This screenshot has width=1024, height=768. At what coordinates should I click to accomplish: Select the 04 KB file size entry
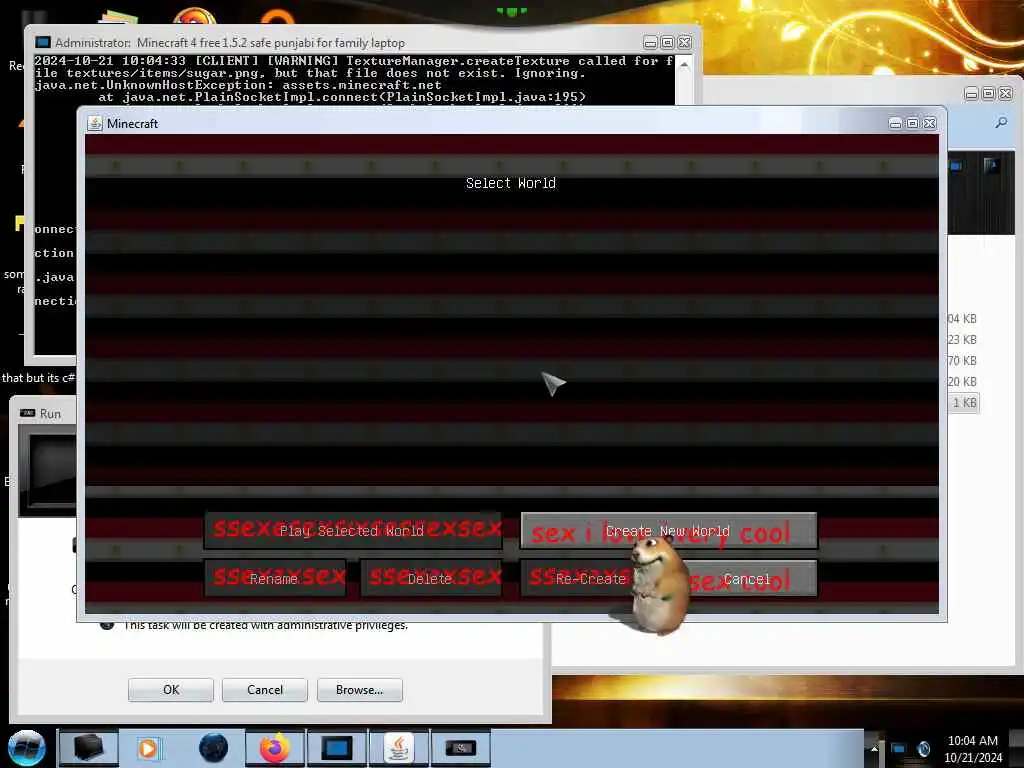pyautogui.click(x=962, y=319)
